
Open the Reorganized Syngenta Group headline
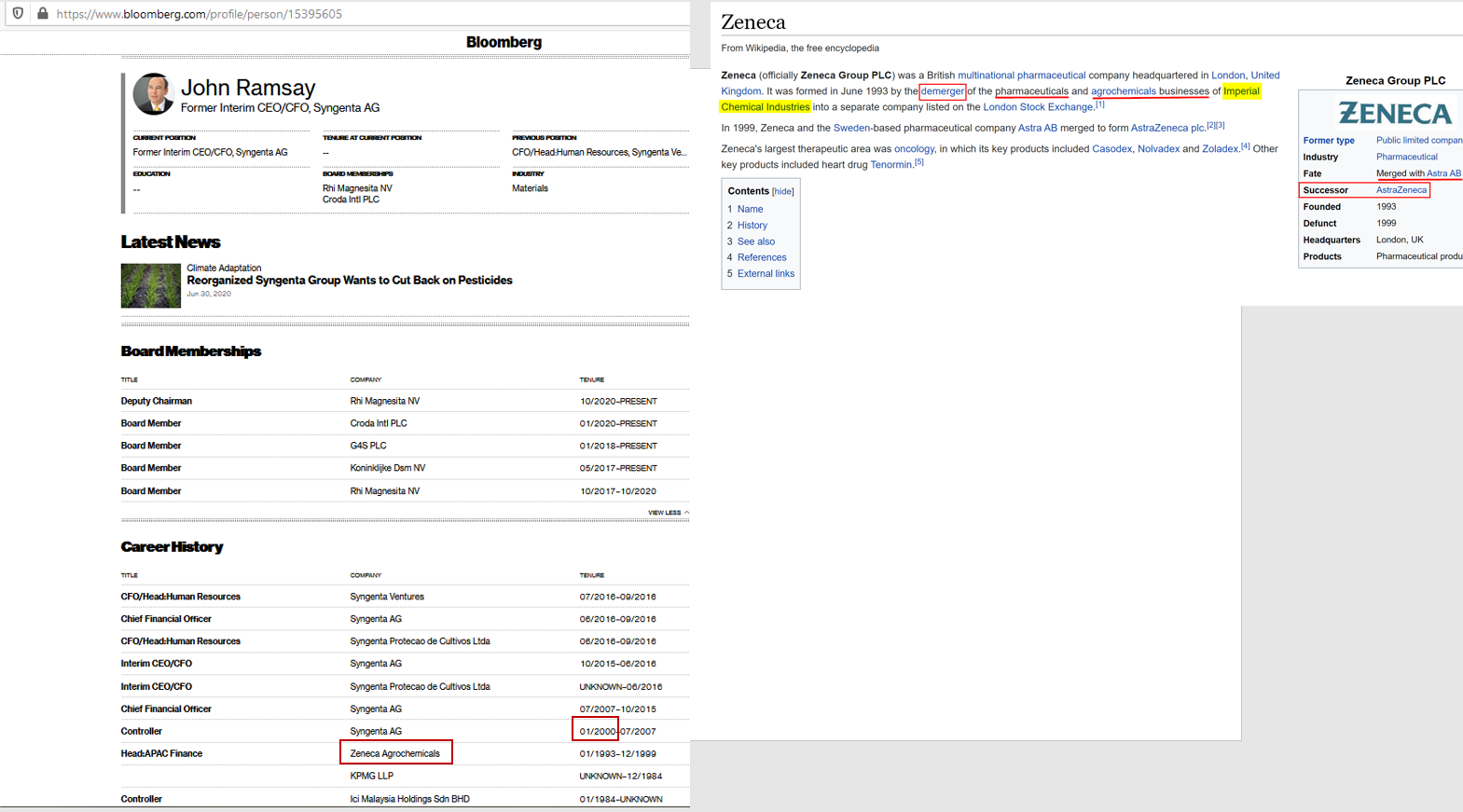point(350,280)
